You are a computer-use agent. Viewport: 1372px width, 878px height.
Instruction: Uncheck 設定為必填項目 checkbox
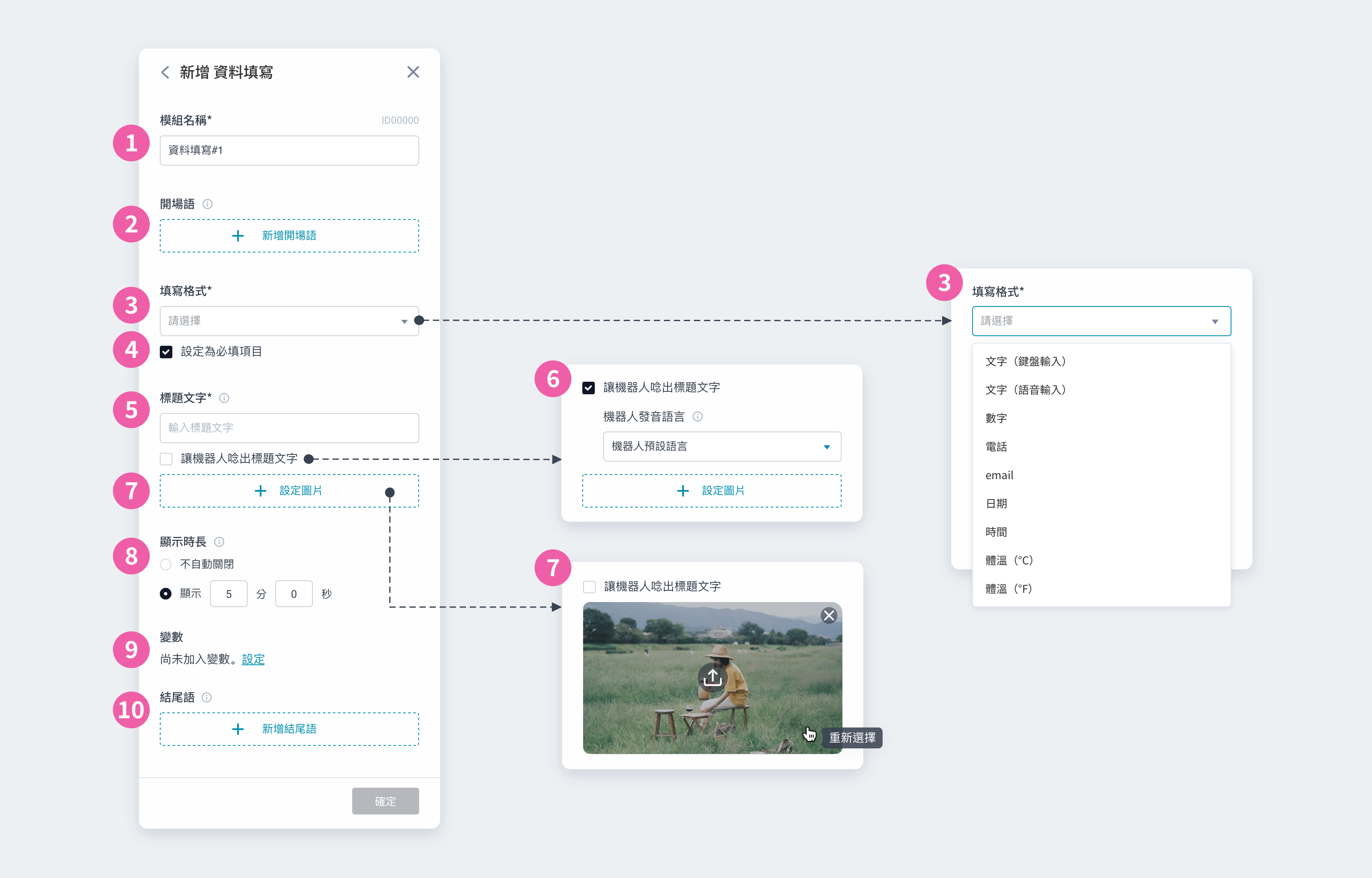(x=166, y=352)
